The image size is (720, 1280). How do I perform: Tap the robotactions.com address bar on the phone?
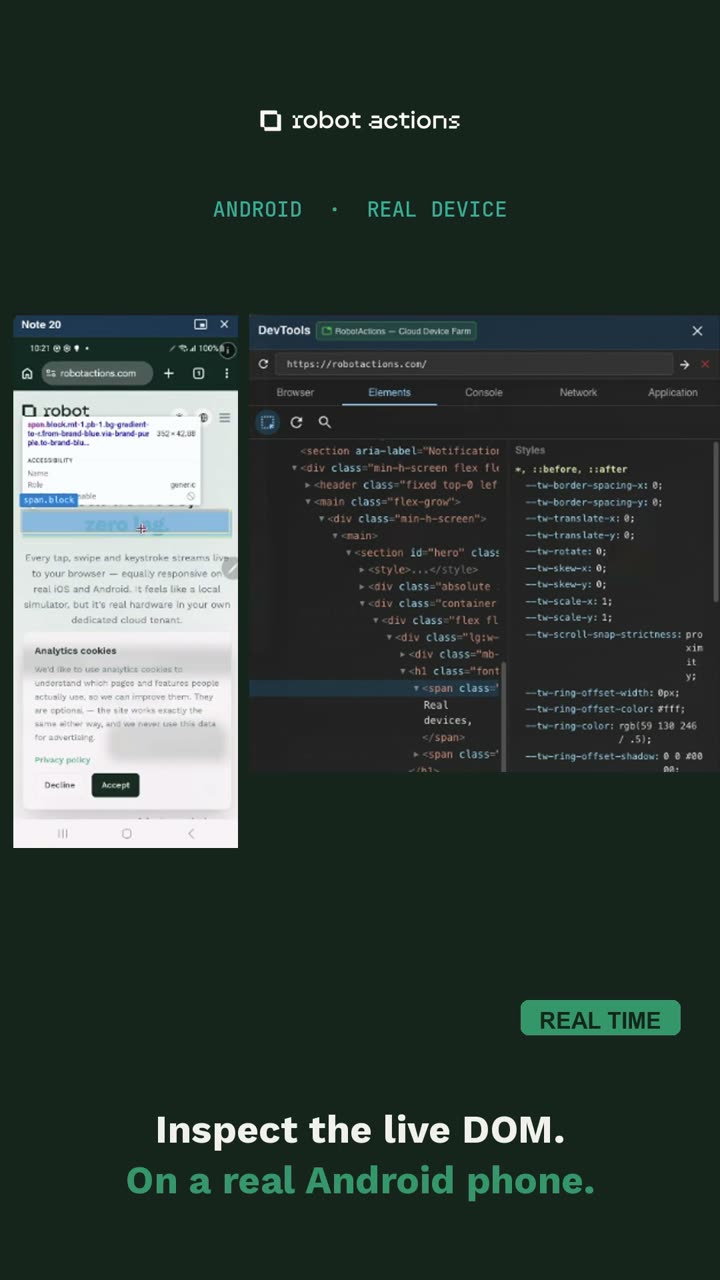pyautogui.click(x=97, y=373)
